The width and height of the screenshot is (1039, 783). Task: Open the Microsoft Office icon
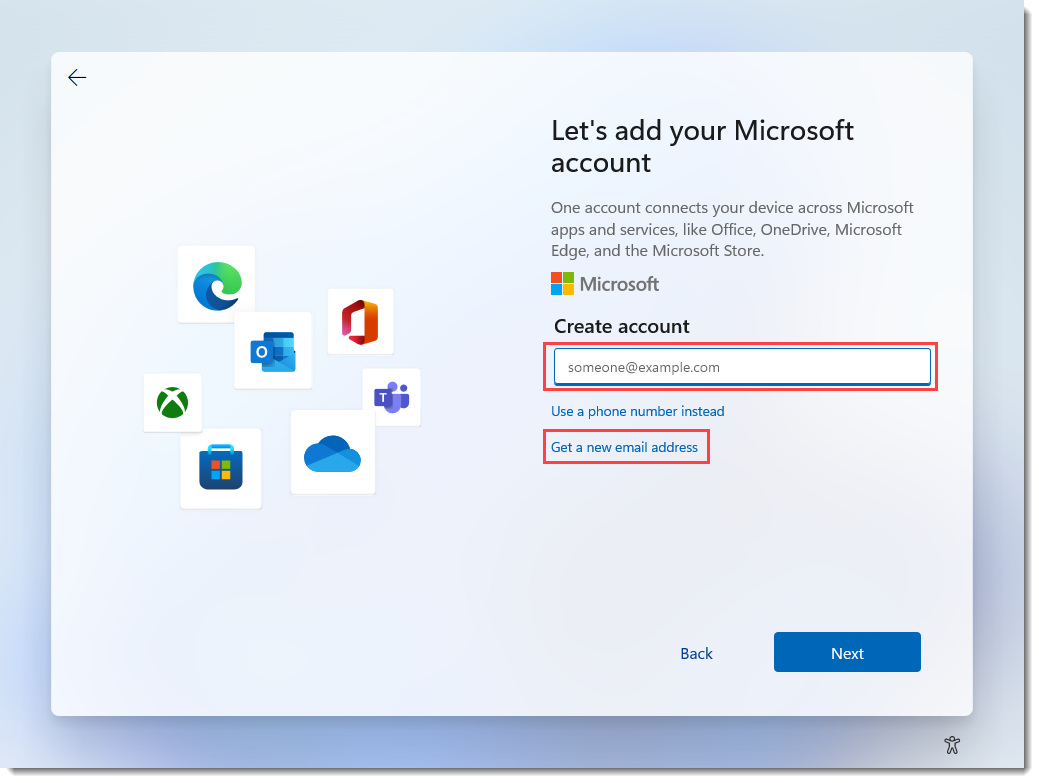pos(360,321)
